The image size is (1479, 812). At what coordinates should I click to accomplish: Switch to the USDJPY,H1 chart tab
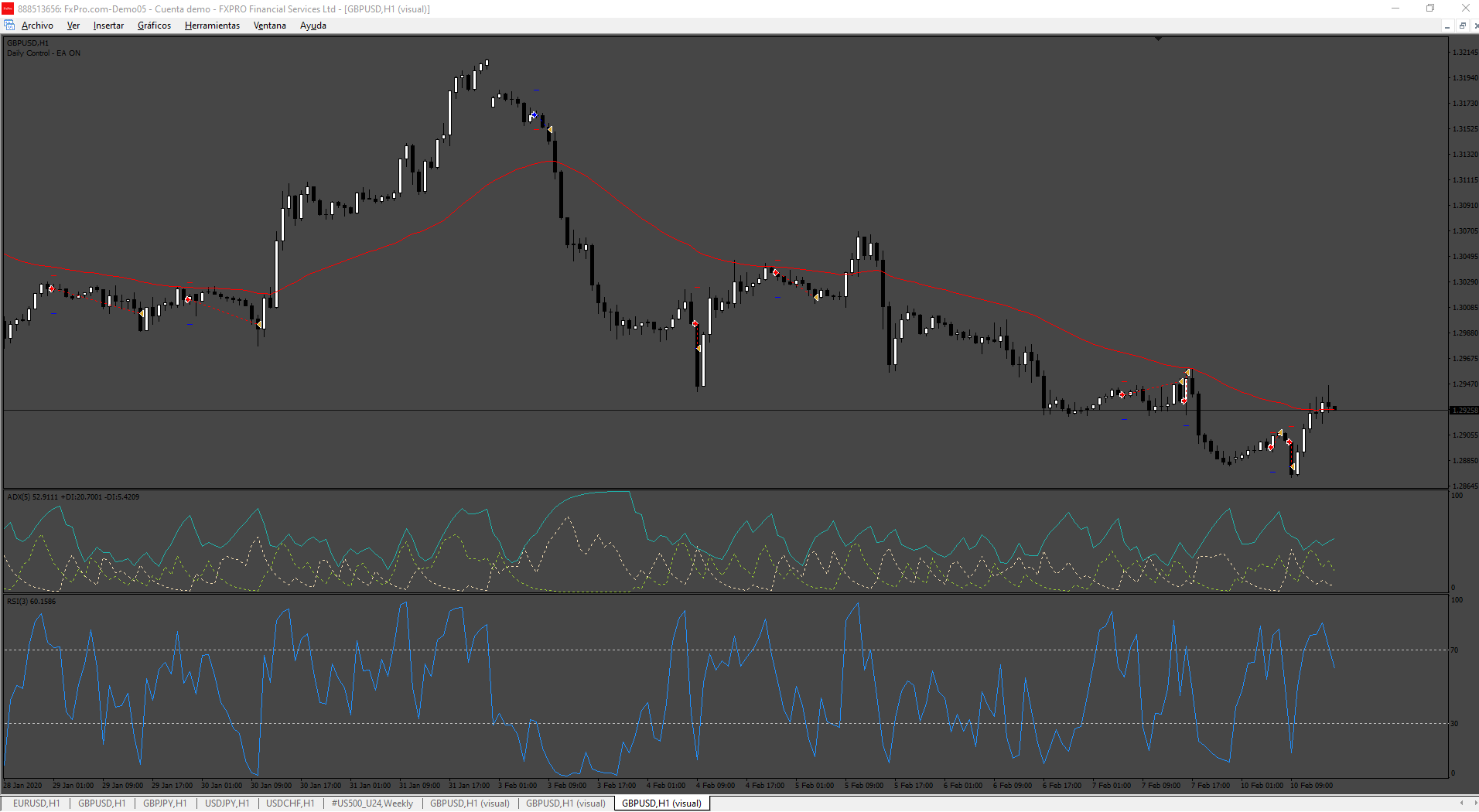227,803
